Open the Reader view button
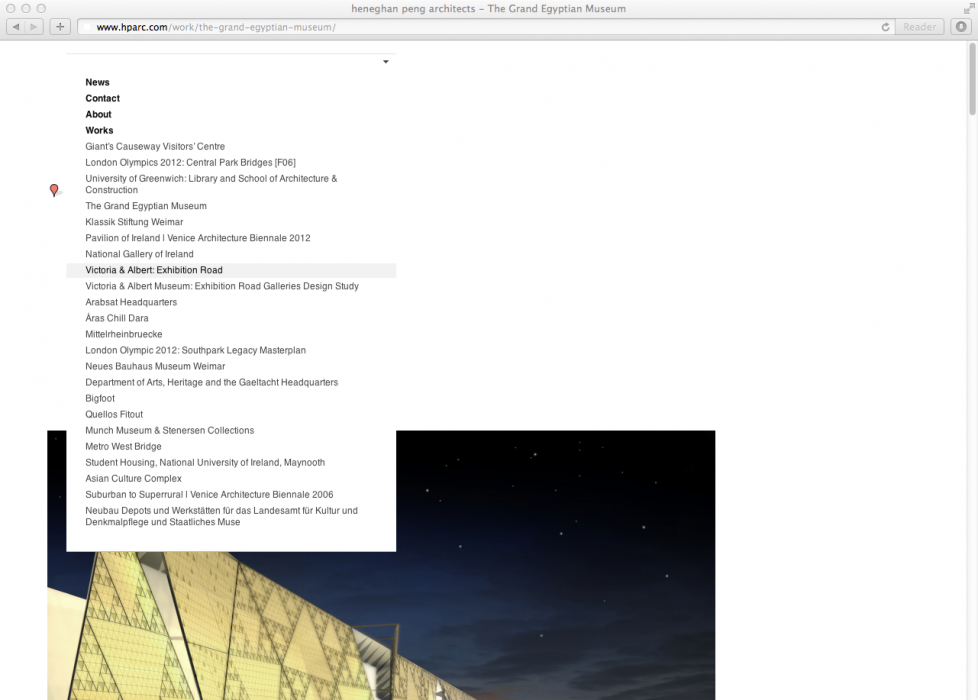This screenshot has width=978, height=700. (x=919, y=27)
